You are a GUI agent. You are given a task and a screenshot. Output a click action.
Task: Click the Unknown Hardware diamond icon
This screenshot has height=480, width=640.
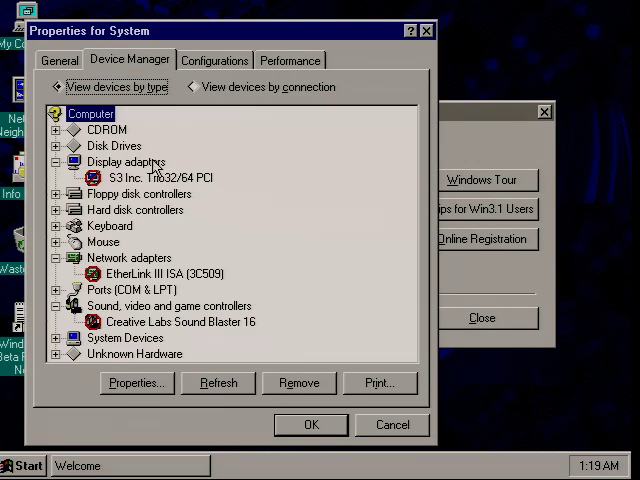pyautogui.click(x=74, y=354)
